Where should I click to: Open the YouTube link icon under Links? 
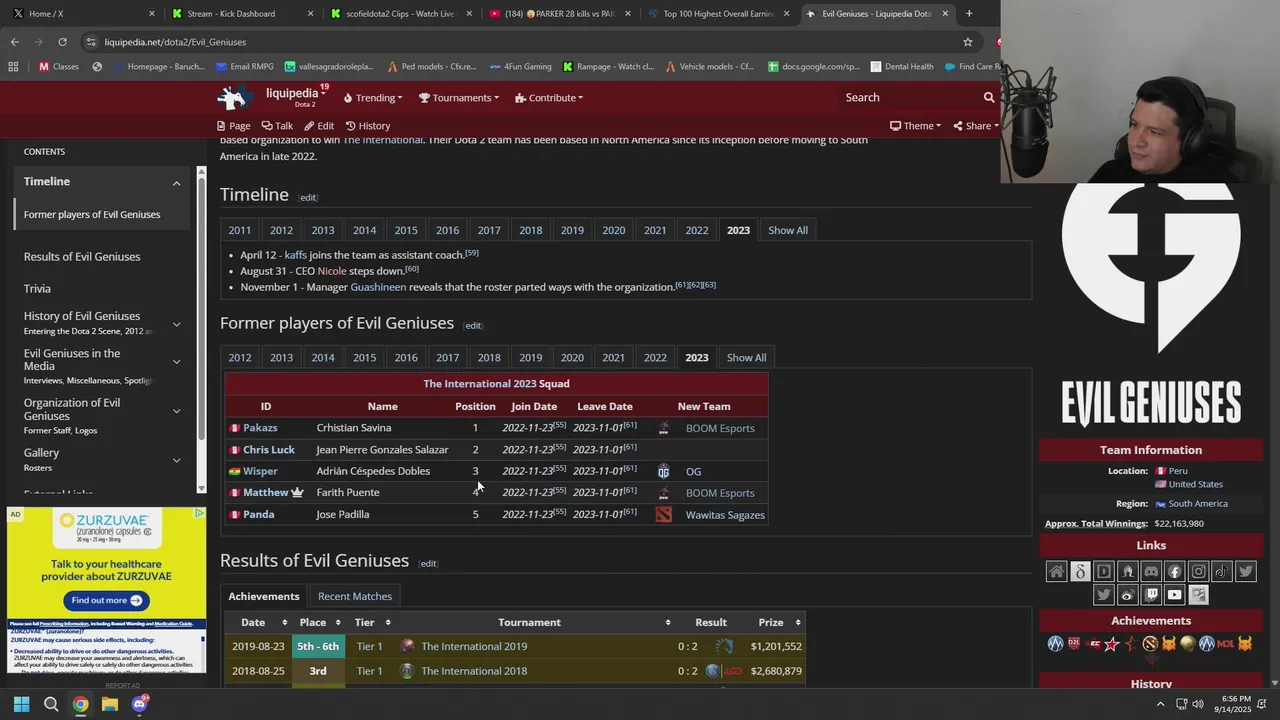1175,595
